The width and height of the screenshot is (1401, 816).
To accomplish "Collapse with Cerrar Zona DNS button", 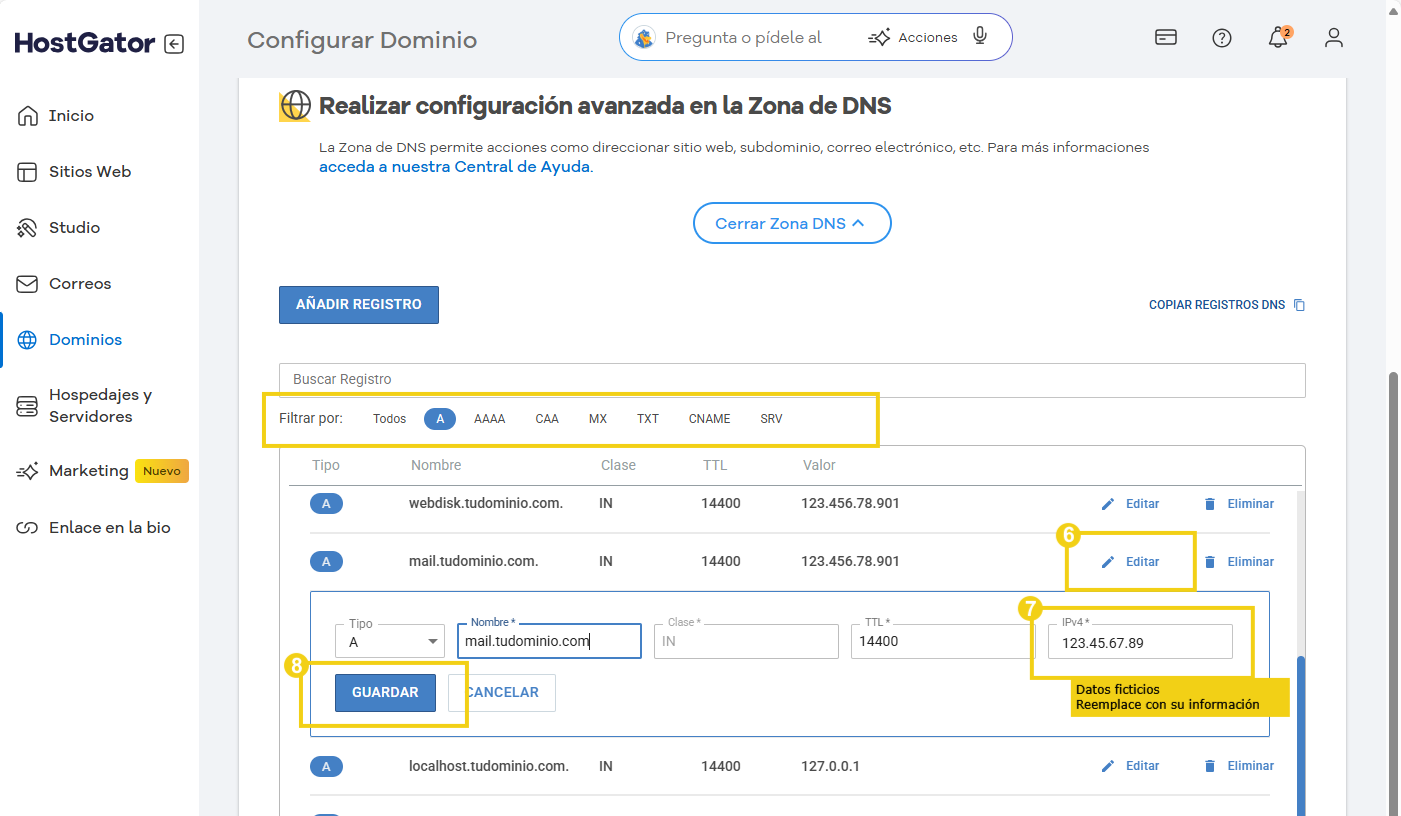I will click(791, 224).
